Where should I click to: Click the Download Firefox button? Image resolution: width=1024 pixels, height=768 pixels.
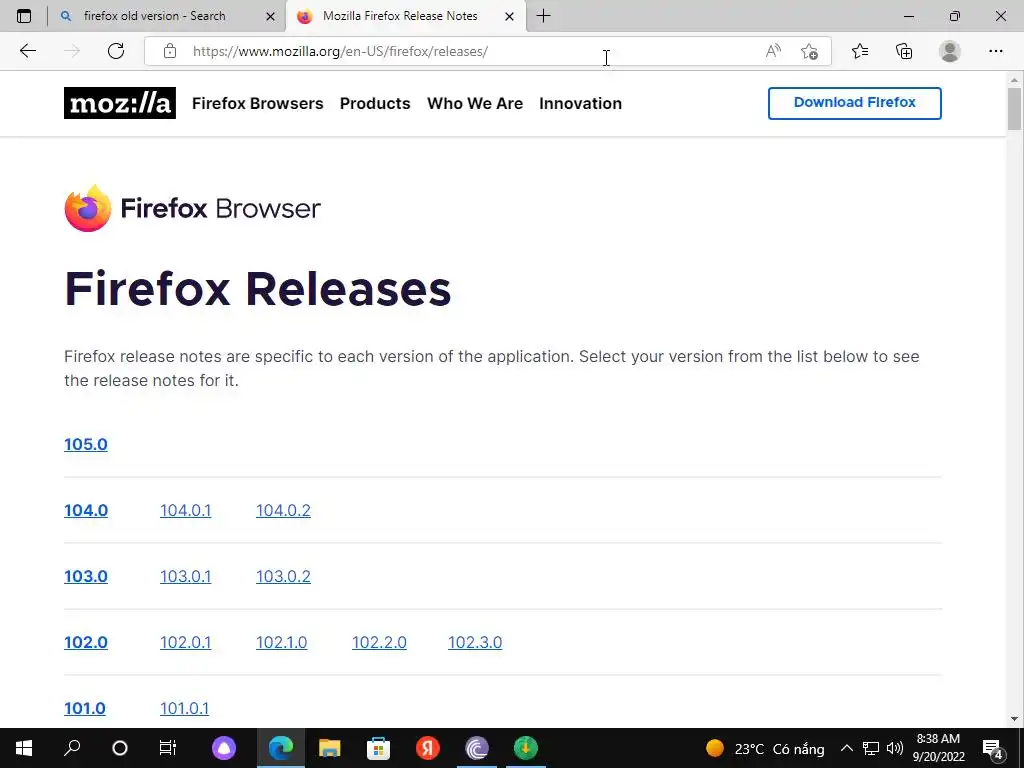[x=855, y=103]
